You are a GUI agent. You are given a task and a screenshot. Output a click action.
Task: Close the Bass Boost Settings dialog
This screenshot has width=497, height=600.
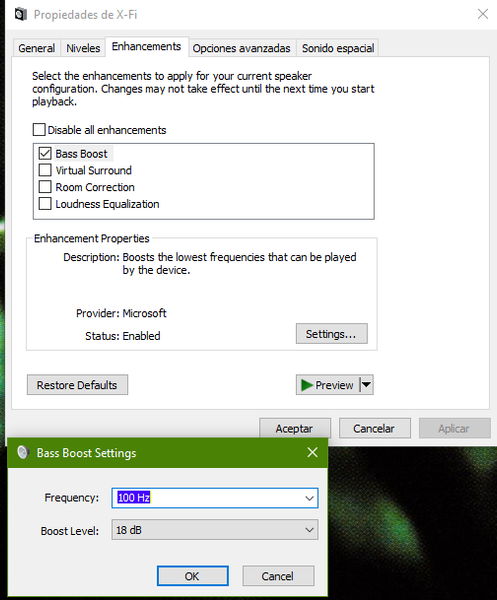click(312, 452)
